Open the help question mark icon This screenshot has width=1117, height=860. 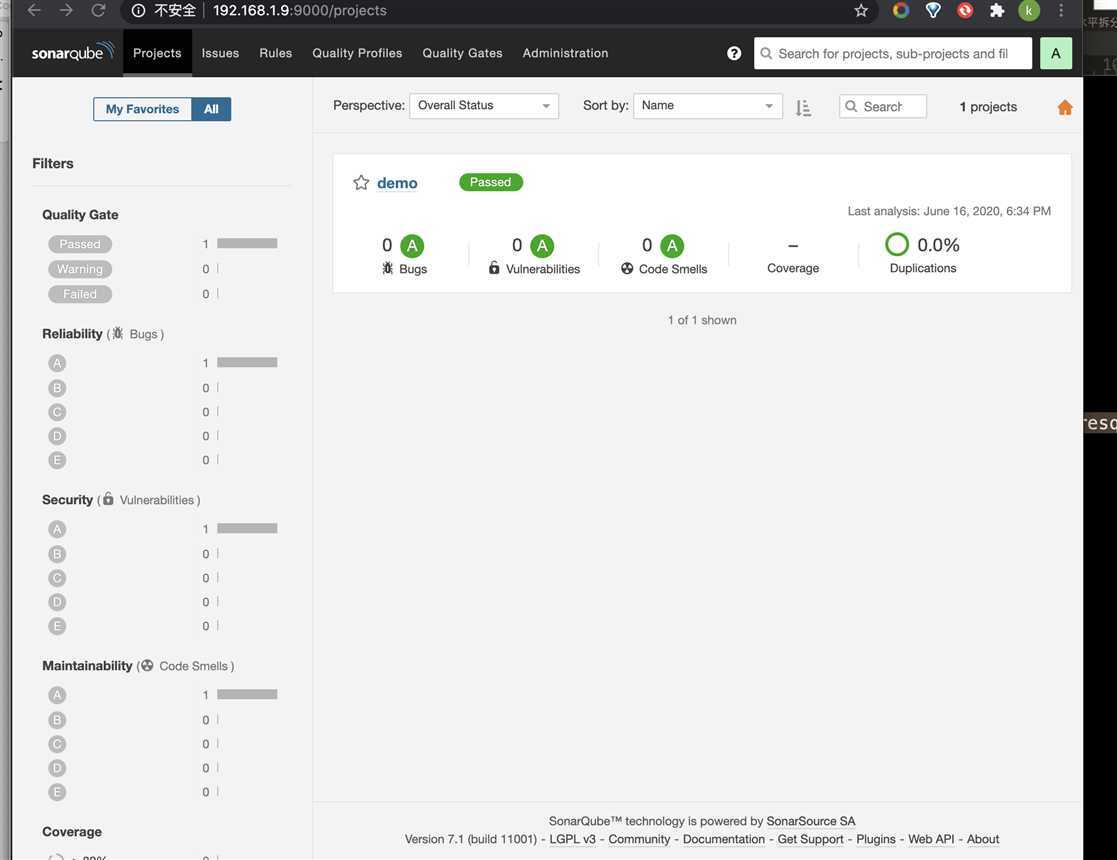734,53
